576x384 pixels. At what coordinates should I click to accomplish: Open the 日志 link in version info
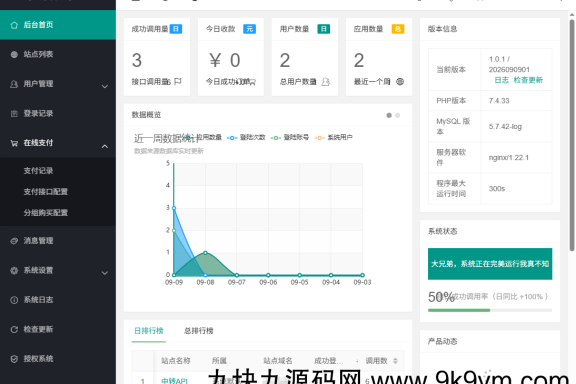pos(501,80)
